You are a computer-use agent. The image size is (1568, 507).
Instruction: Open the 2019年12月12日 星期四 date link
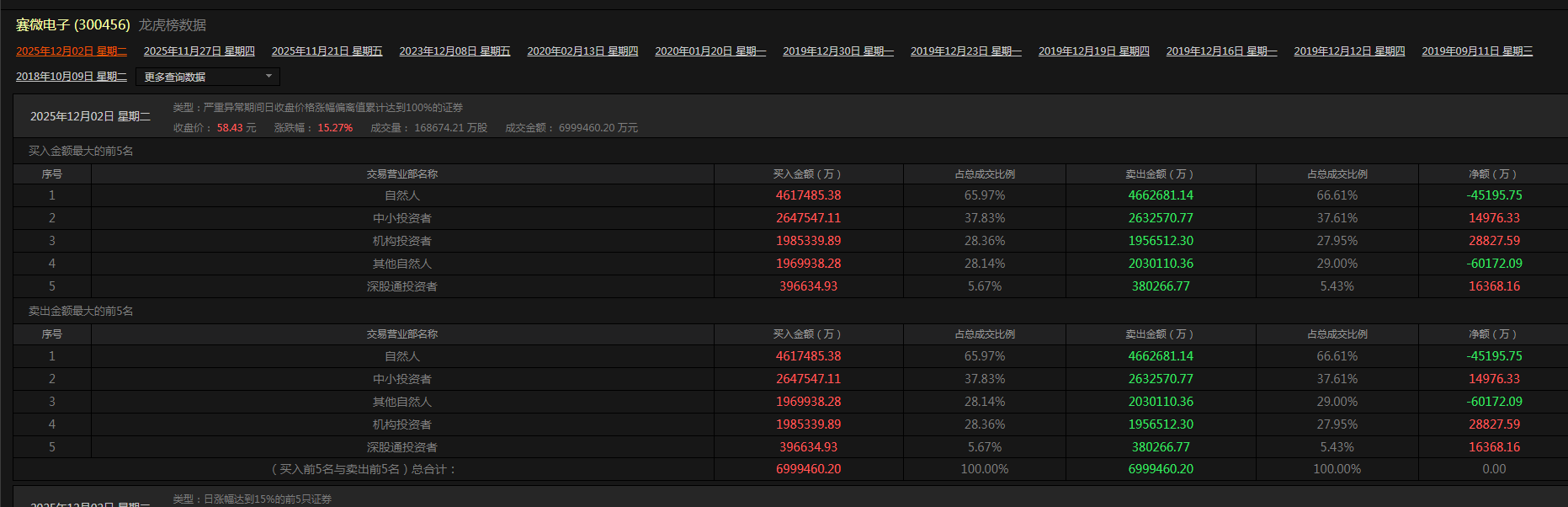pyautogui.click(x=1350, y=51)
